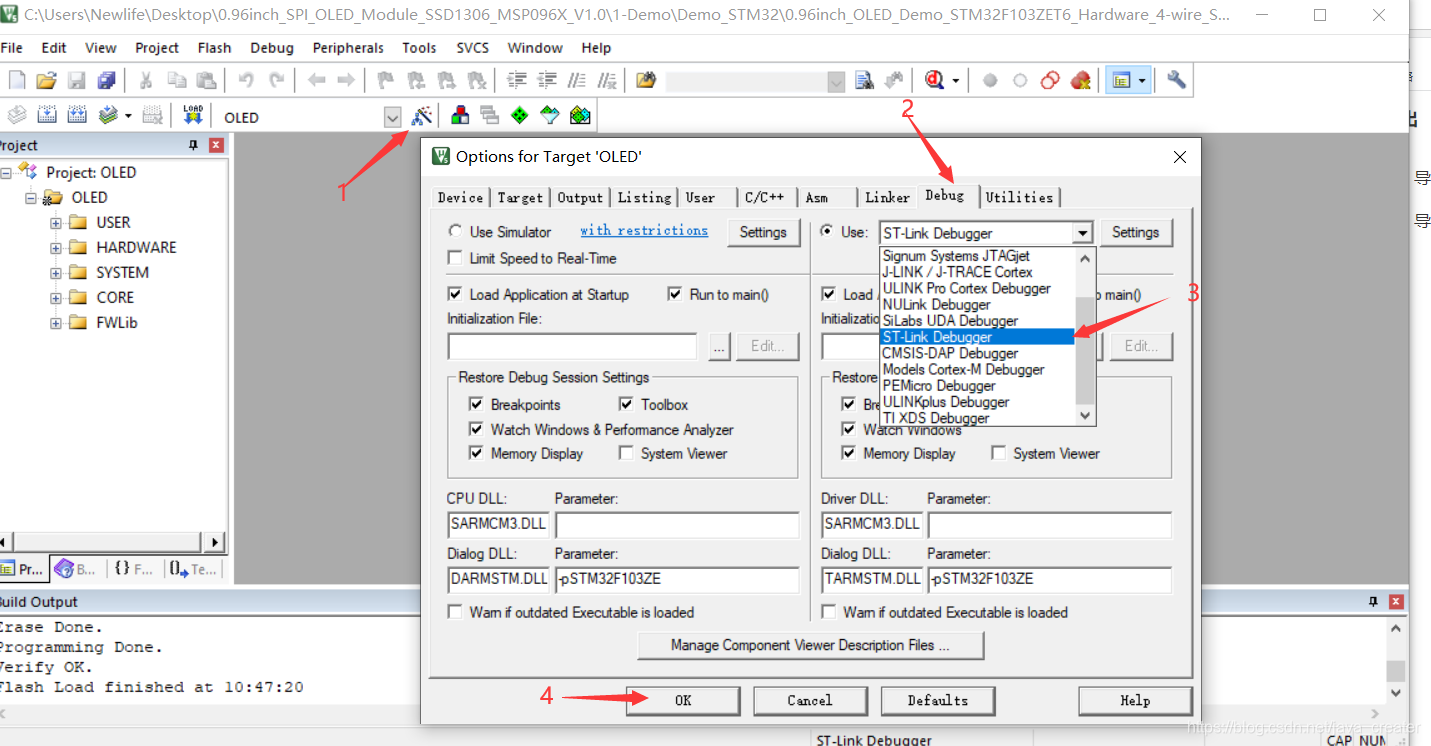Open the OLED target dropdown arrow
1431x746 pixels.
(392, 117)
